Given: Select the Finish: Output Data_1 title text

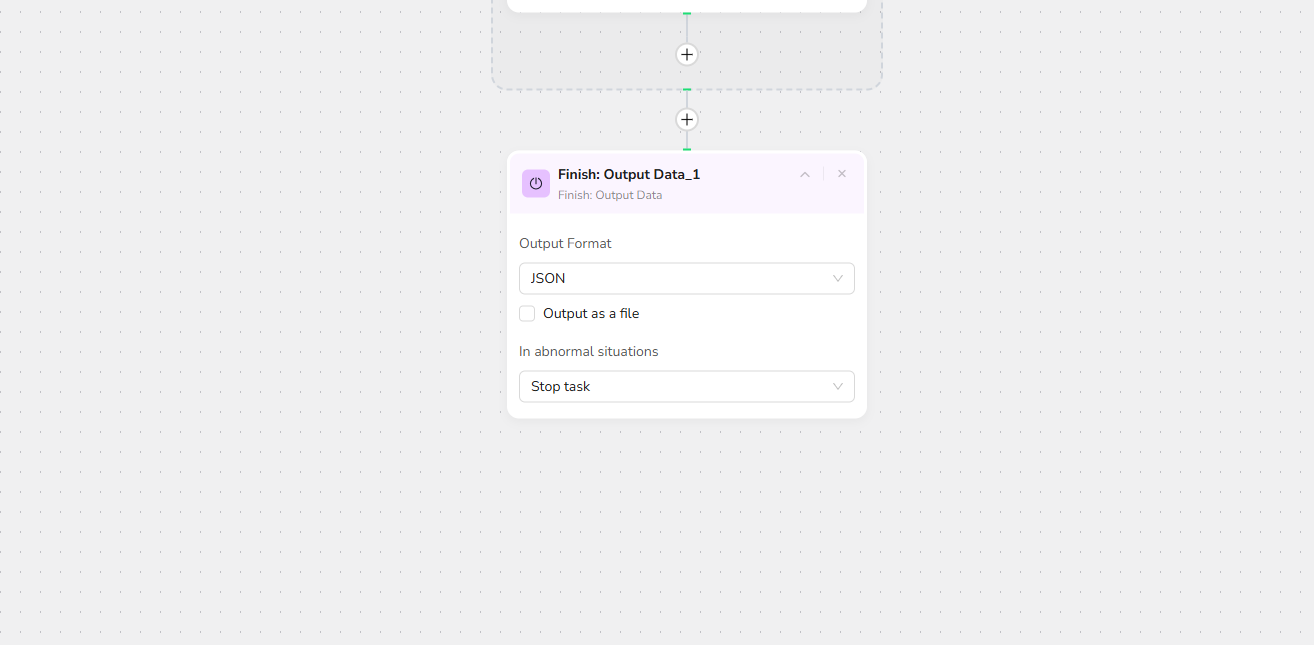Looking at the screenshot, I should point(629,174).
